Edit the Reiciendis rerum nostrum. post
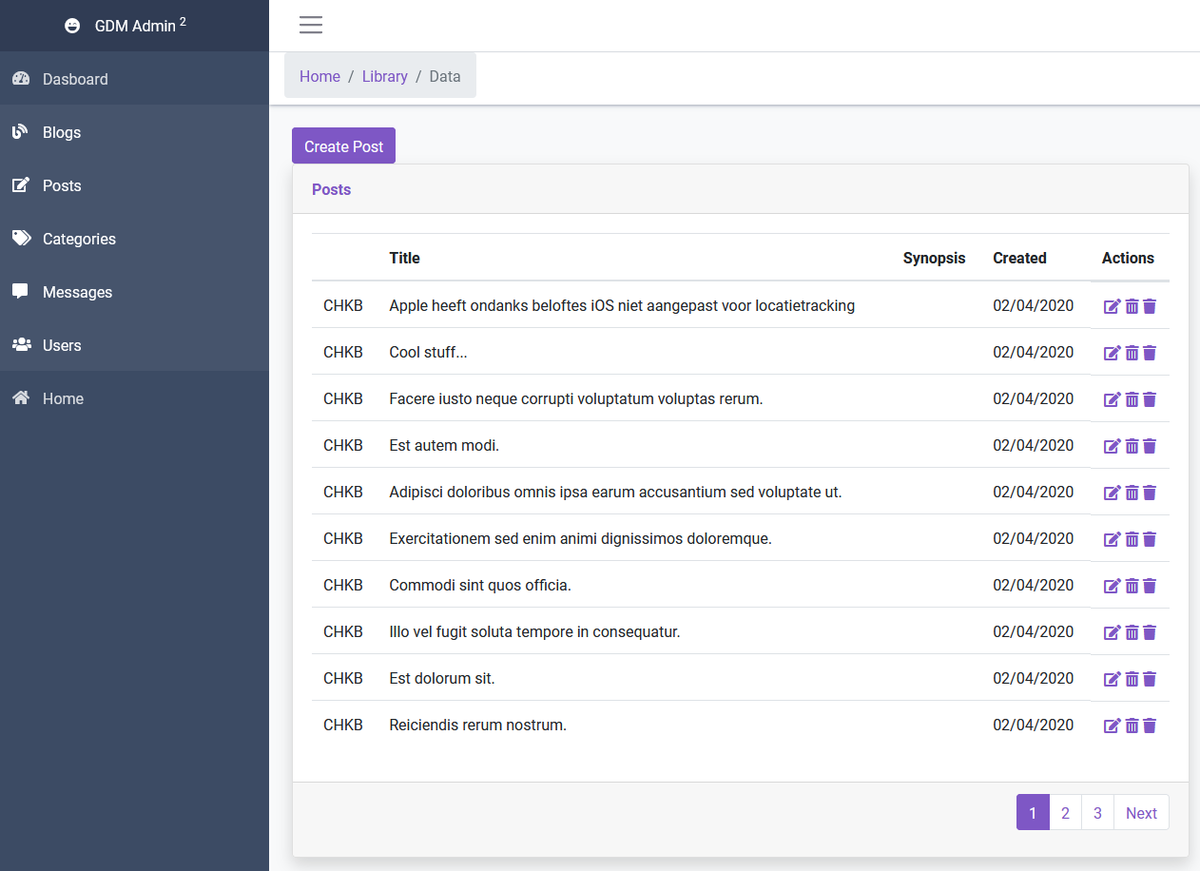Screen dimensions: 1200x871 [x=1112, y=726]
